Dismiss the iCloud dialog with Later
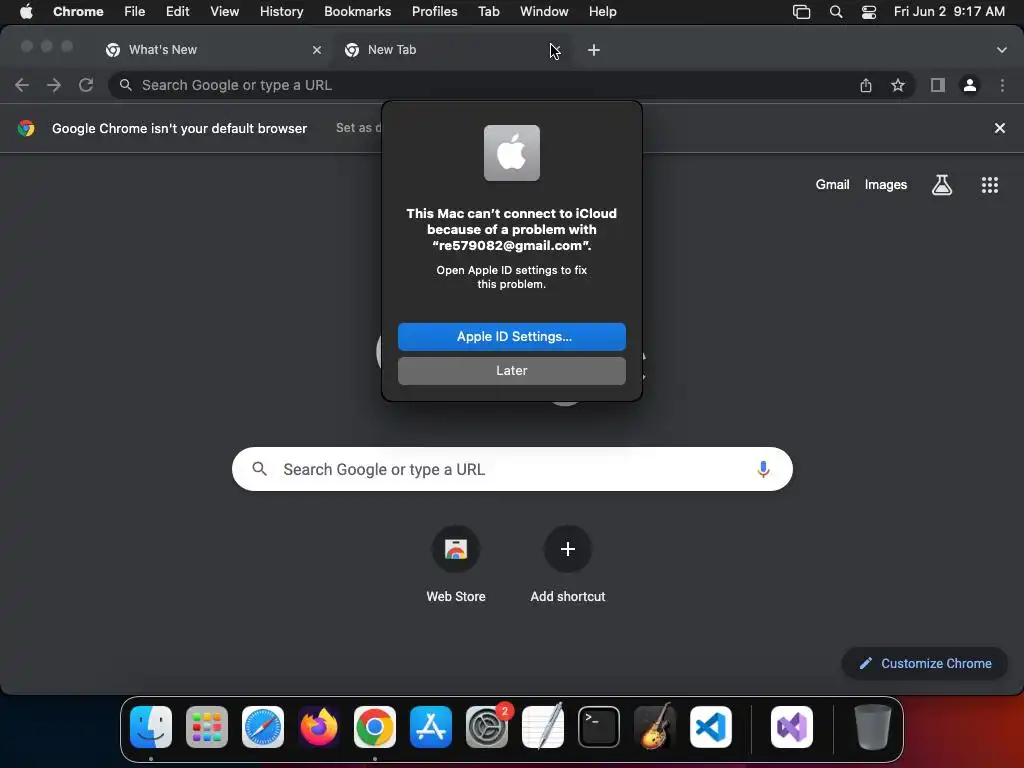This screenshot has width=1024, height=768. (x=511, y=370)
